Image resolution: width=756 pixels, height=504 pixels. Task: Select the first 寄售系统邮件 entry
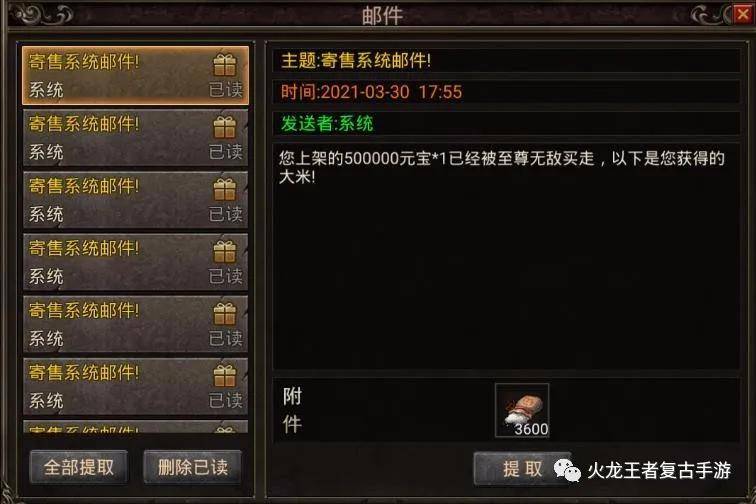135,76
